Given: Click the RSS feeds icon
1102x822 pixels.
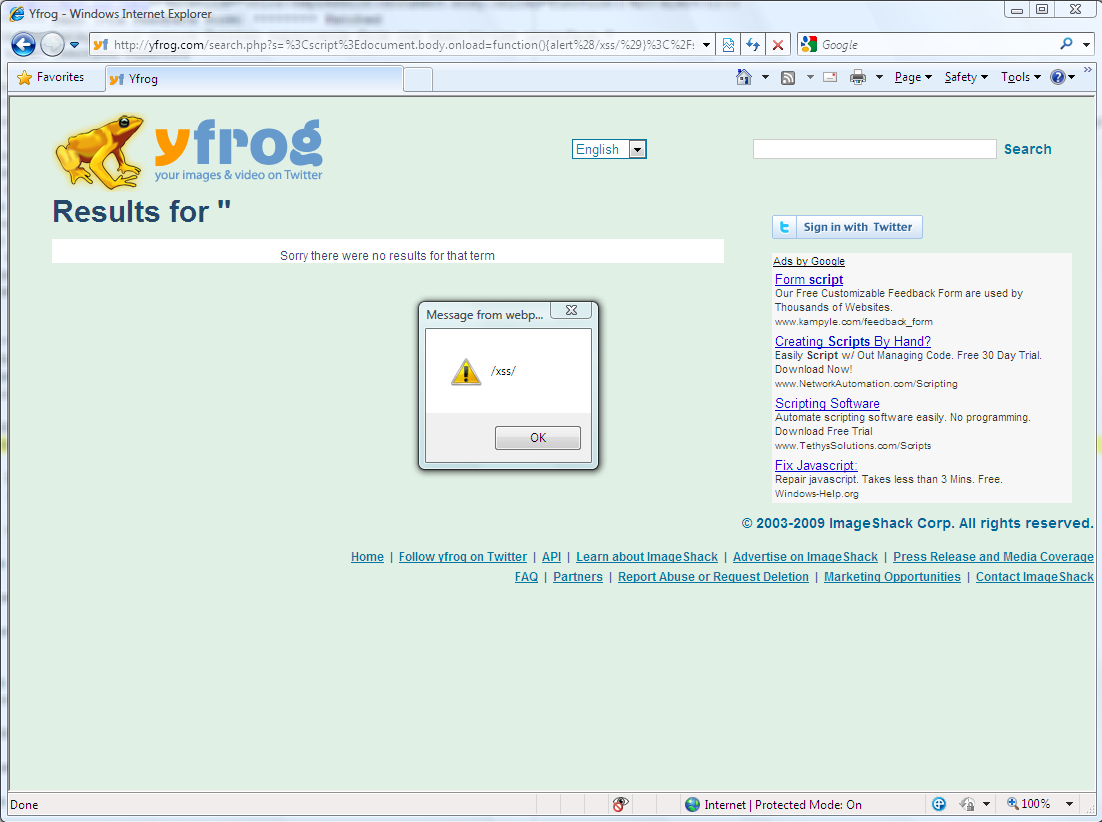Looking at the screenshot, I should (x=788, y=77).
